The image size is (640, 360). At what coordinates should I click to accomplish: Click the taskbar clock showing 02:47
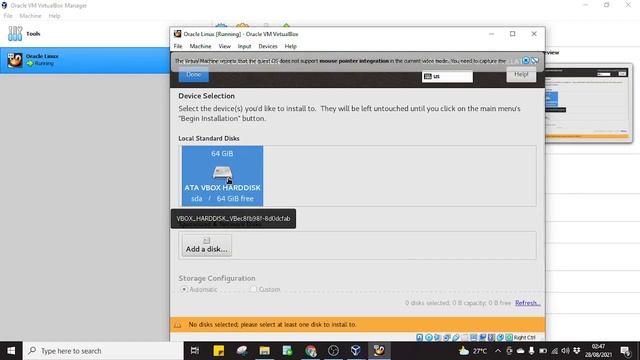[x=598, y=351]
